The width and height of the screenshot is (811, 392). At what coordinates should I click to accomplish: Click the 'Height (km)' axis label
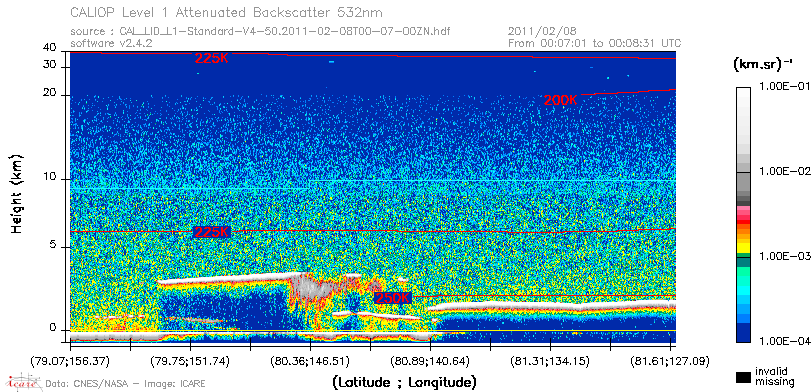click(17, 193)
